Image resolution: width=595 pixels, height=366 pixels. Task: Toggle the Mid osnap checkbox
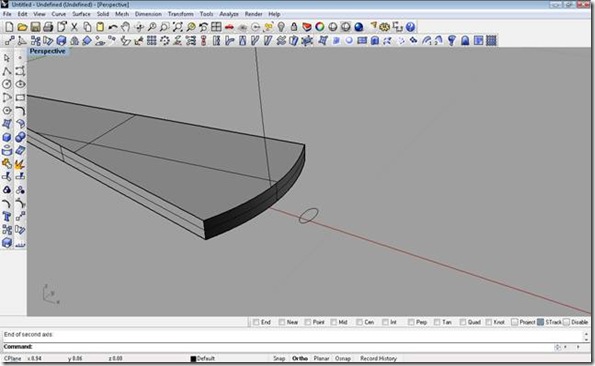[334, 322]
